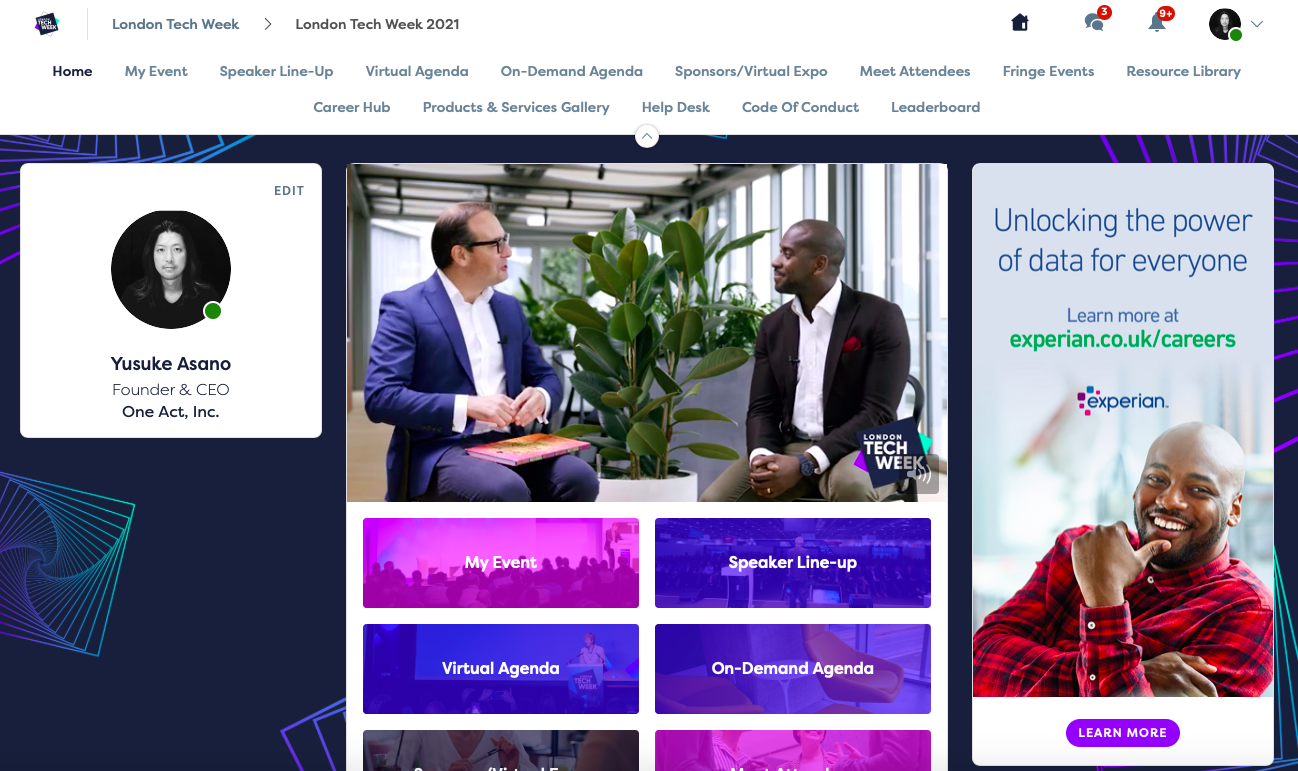Viewport: 1298px width, 771px height.
Task: Collapse the navigation menu with the up arrow
Action: 647,136
